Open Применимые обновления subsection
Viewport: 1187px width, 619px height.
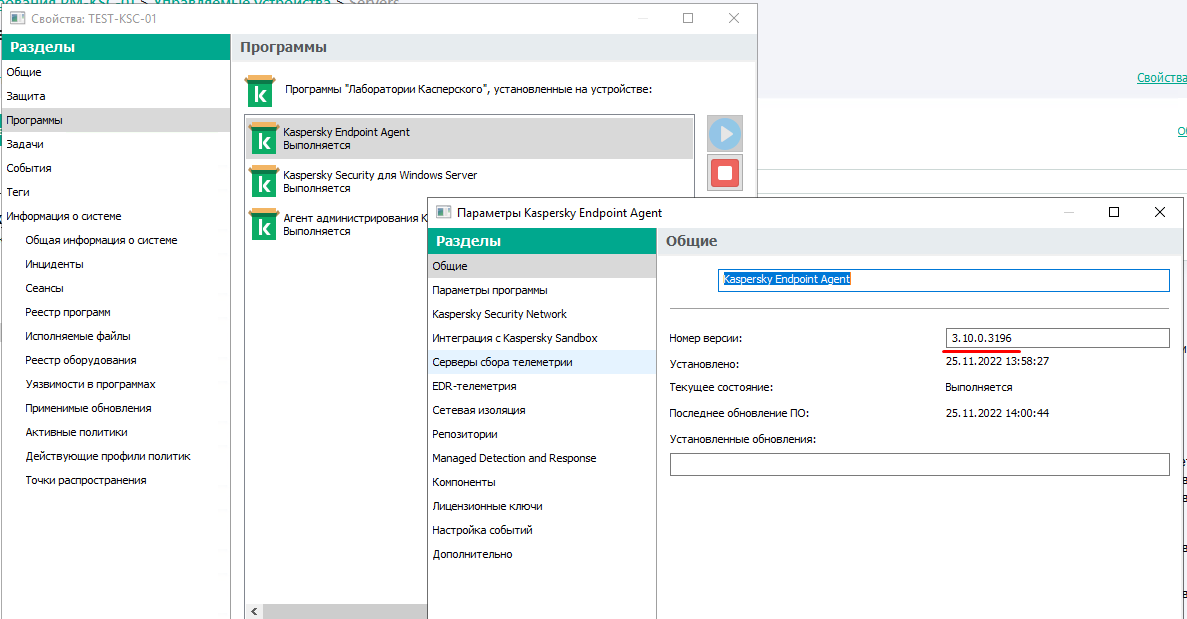(89, 408)
